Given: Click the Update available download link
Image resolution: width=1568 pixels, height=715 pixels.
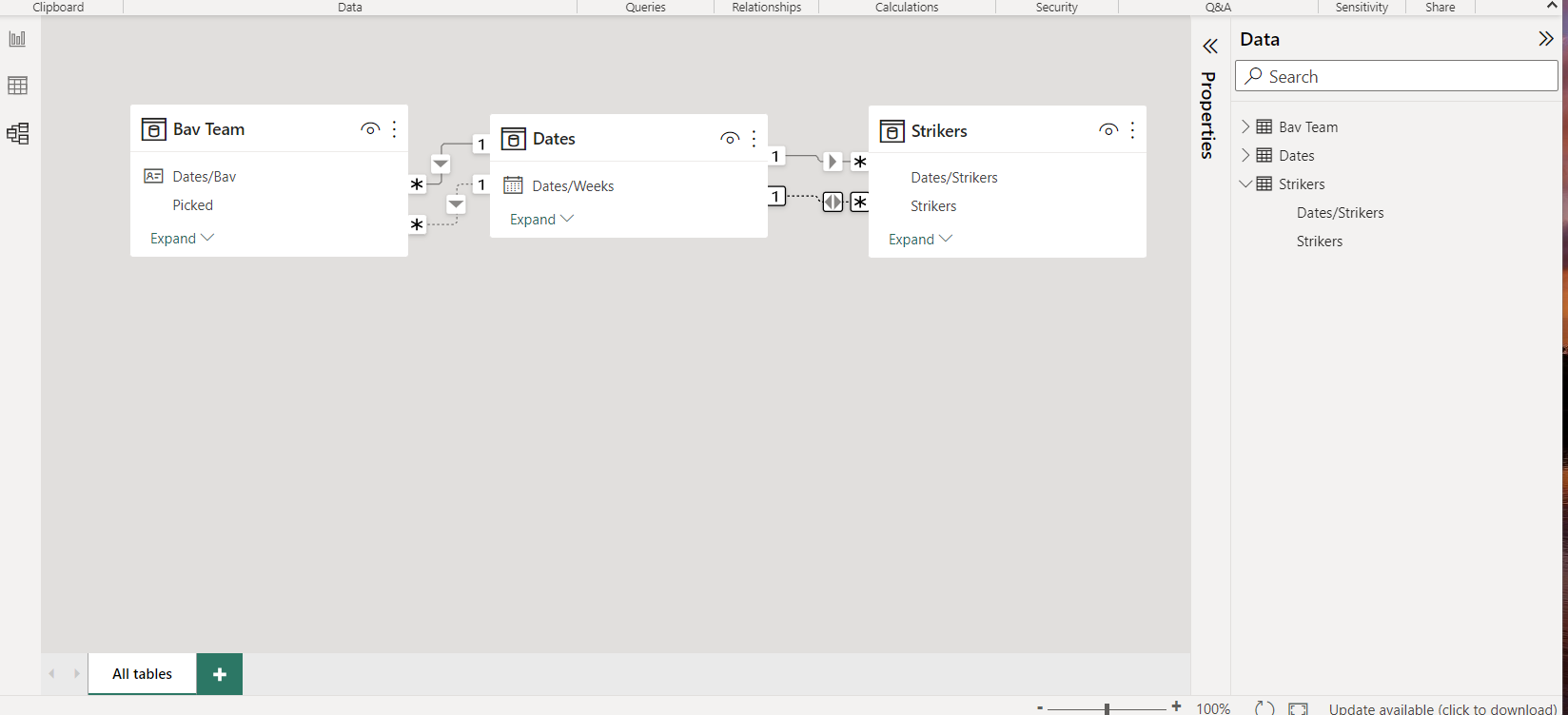Looking at the screenshot, I should click(x=1442, y=708).
